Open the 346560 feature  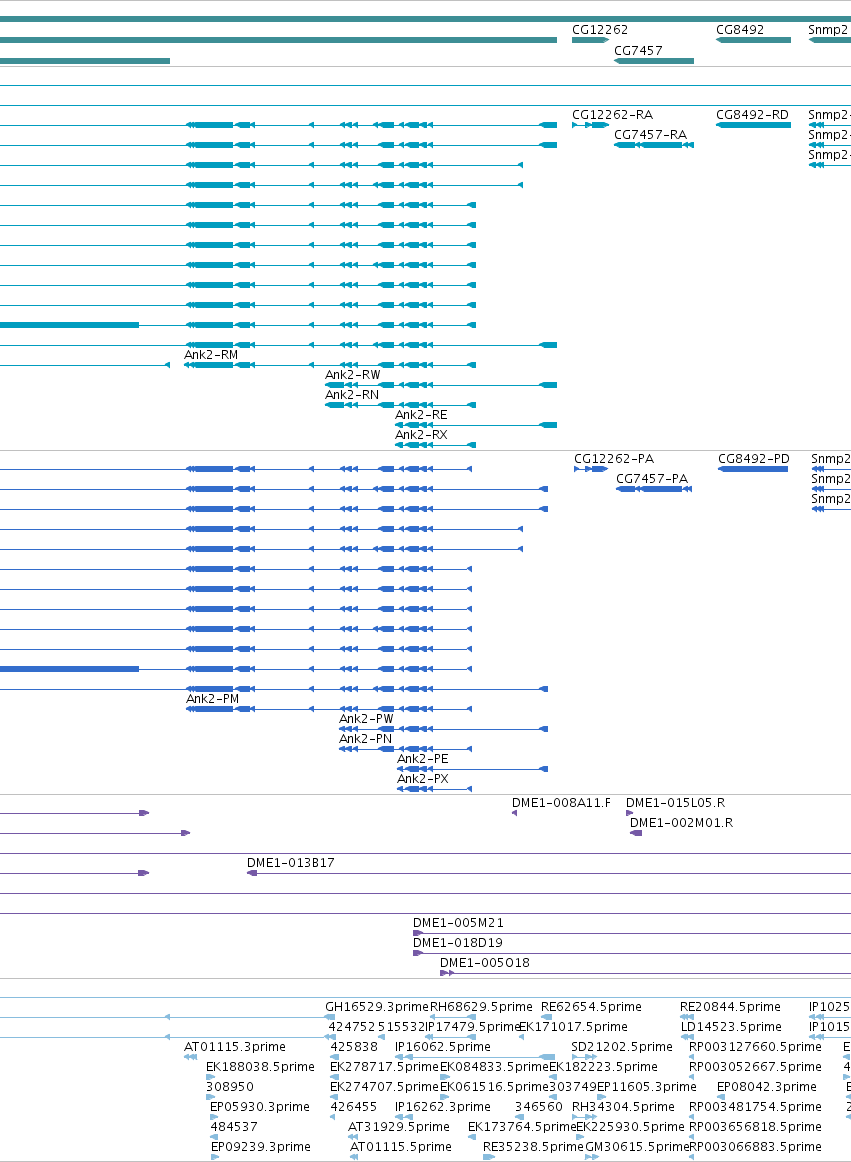pos(539,1107)
